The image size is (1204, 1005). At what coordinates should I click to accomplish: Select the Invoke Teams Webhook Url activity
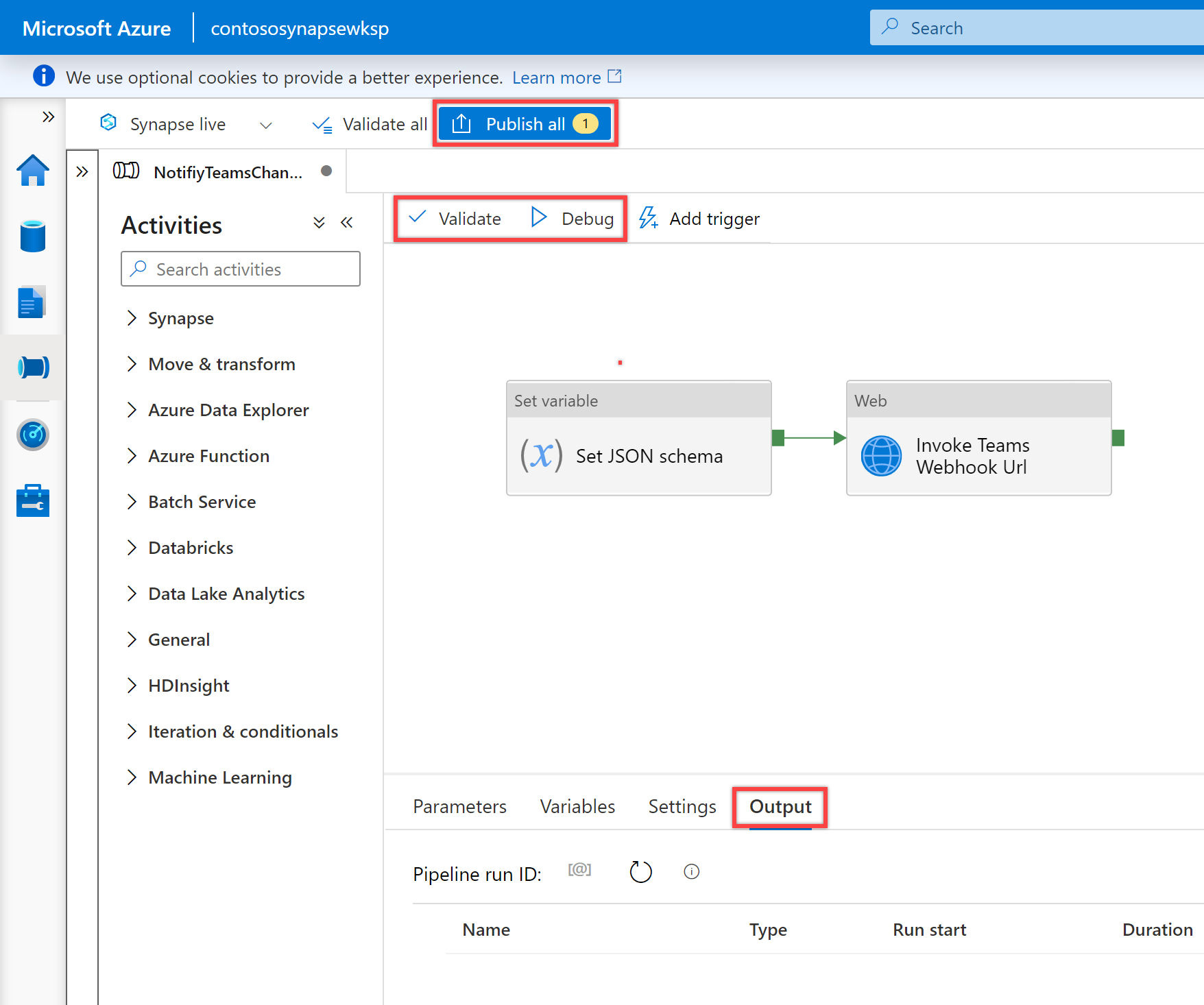click(x=978, y=438)
